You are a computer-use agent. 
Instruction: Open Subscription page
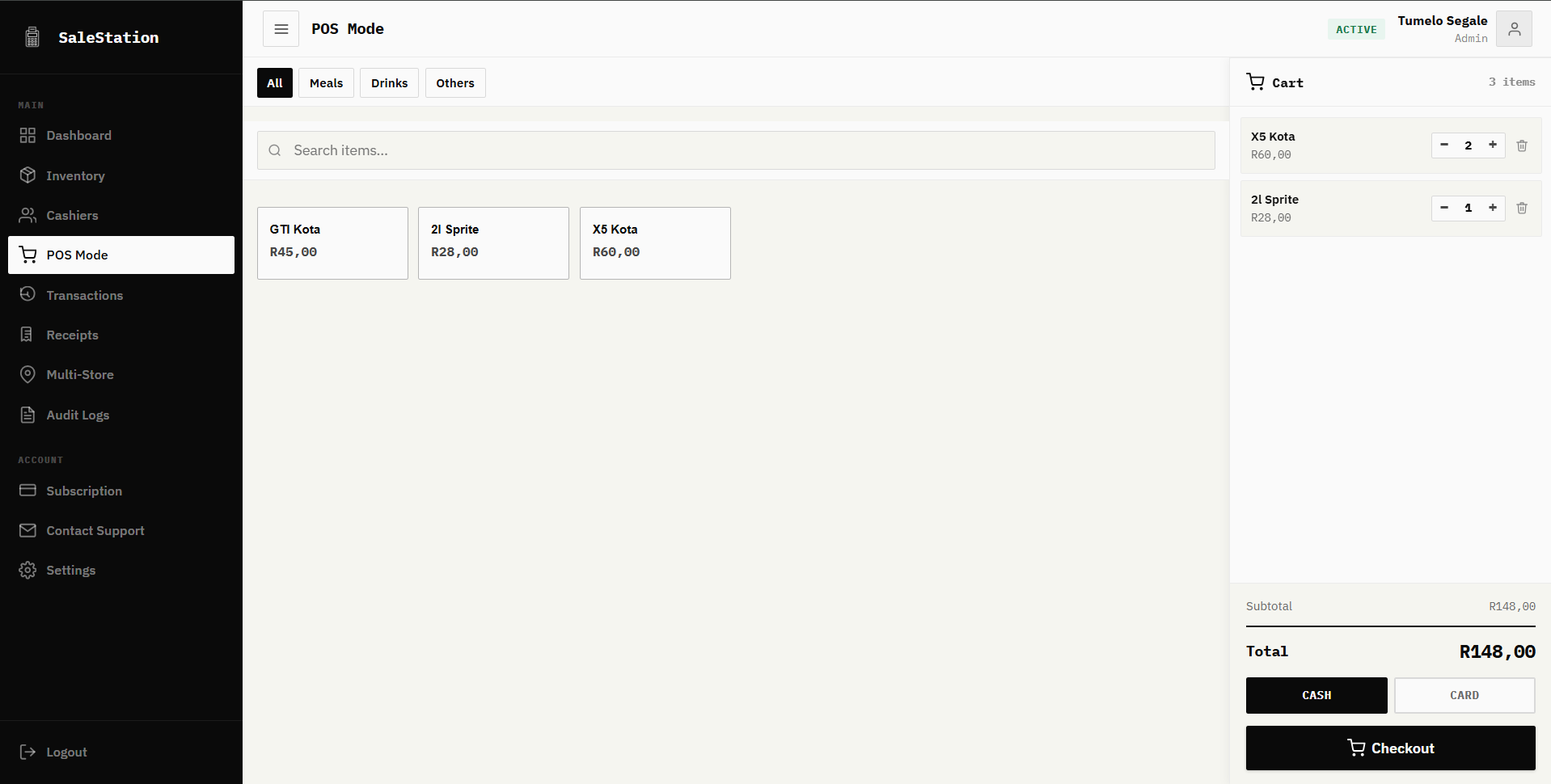coord(121,491)
